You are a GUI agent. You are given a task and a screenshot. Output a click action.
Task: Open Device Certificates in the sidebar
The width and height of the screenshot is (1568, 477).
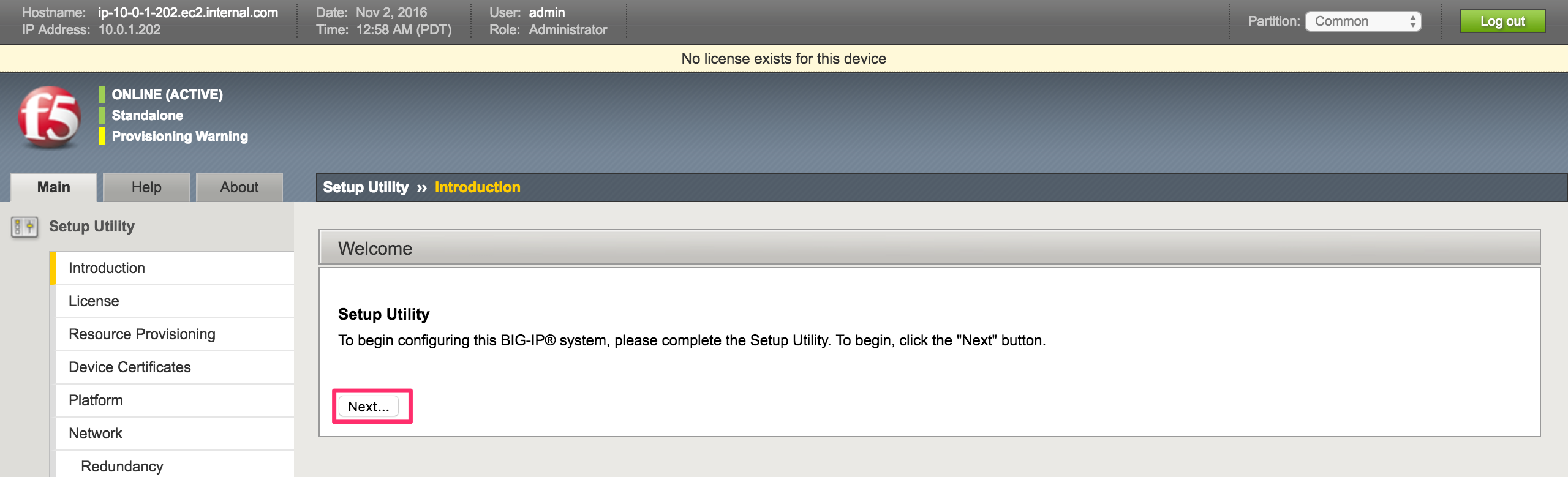click(x=175, y=367)
